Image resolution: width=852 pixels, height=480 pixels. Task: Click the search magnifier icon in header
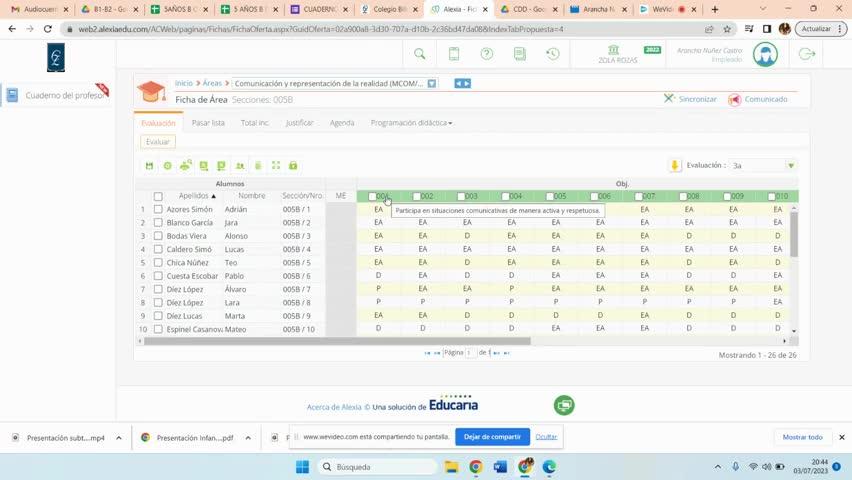click(420, 54)
